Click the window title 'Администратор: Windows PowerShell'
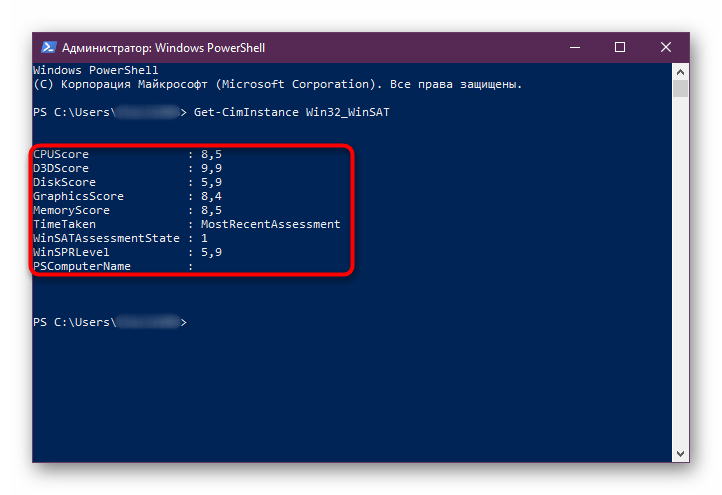This screenshot has width=722, height=495. pyautogui.click(x=163, y=48)
